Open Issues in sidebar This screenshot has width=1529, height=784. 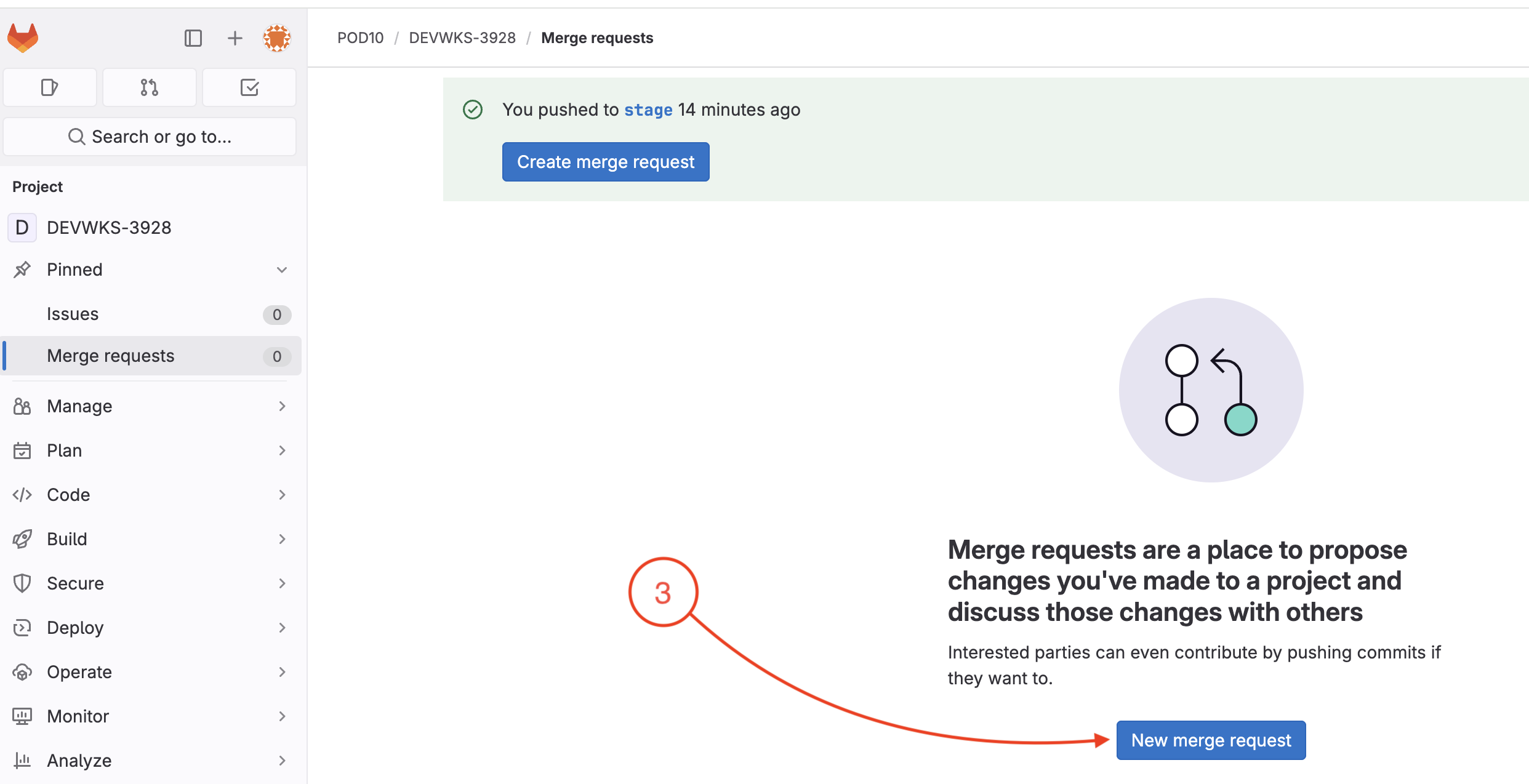point(73,314)
